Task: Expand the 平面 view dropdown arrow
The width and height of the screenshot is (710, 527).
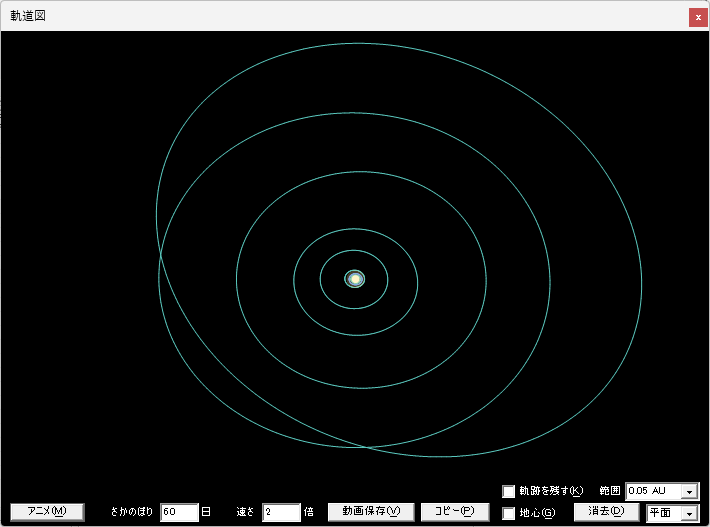Action: pos(689,513)
